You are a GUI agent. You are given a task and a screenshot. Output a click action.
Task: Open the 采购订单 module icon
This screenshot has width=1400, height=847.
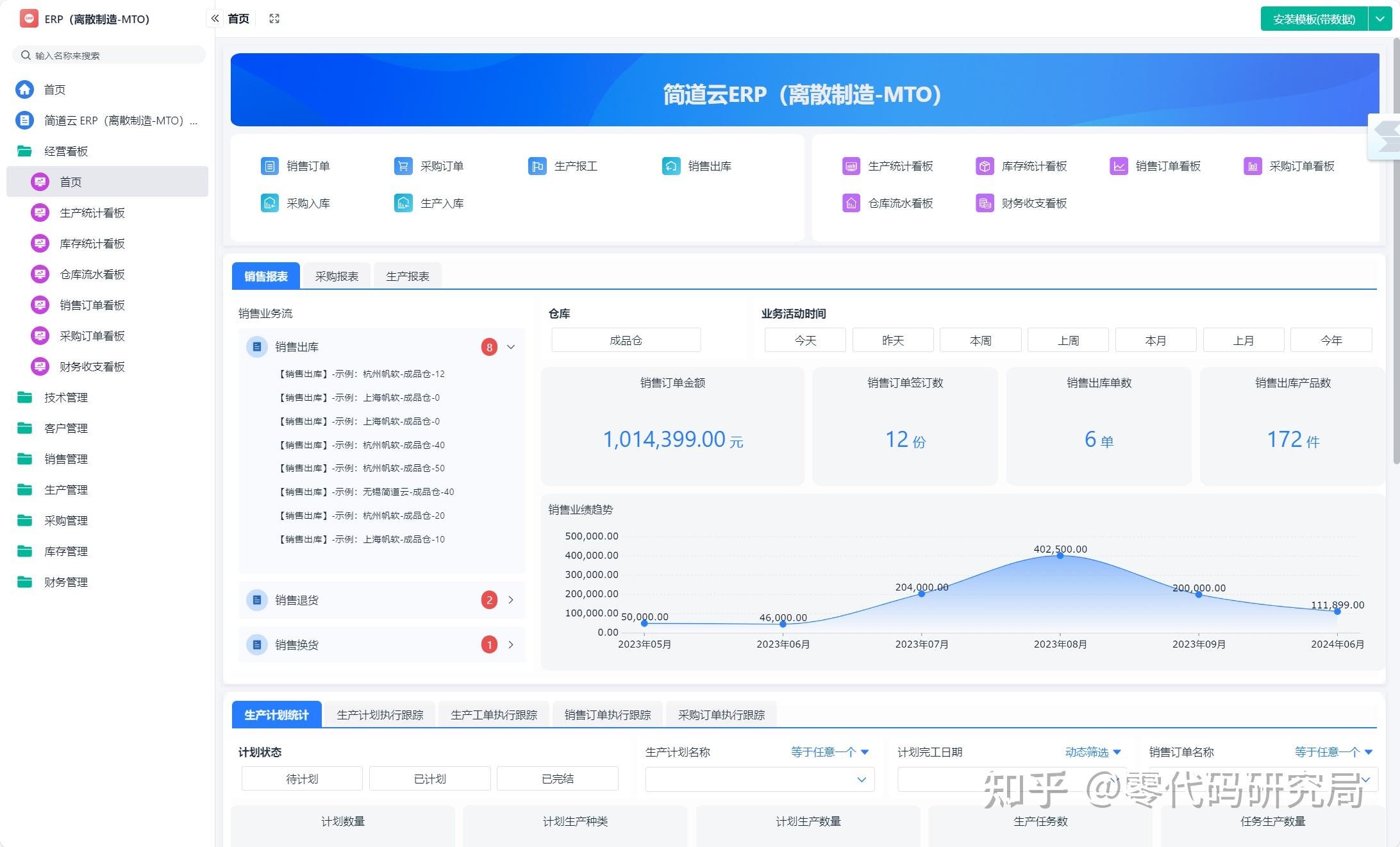click(403, 165)
